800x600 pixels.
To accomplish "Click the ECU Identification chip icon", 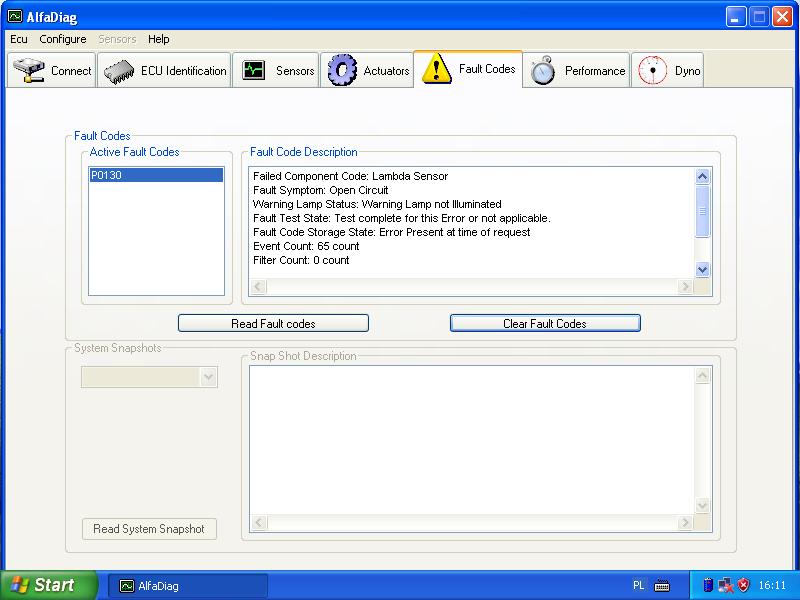I will (x=119, y=71).
